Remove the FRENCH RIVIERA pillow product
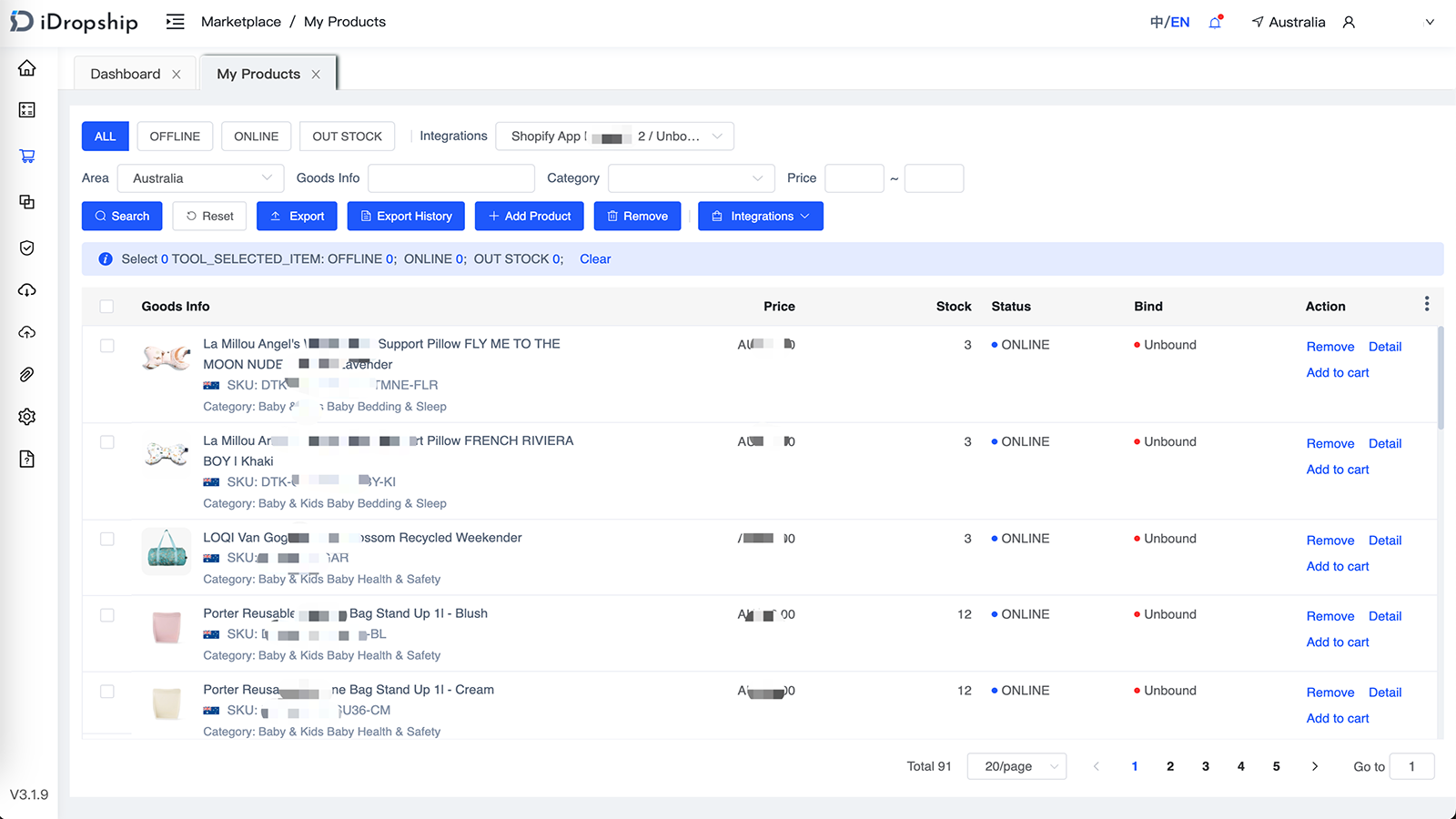 [x=1330, y=444]
